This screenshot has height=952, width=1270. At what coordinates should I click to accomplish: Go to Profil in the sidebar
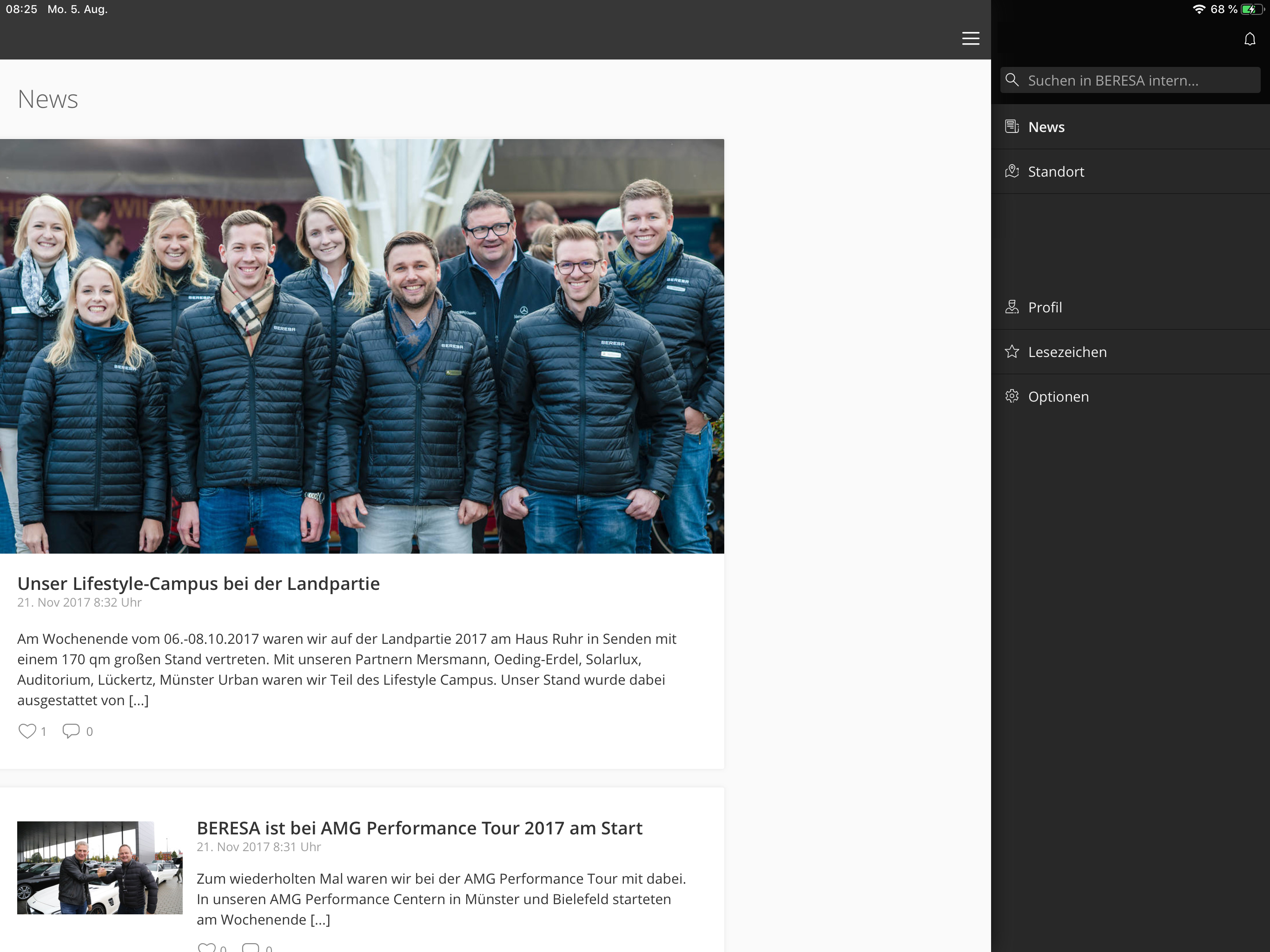(x=1045, y=307)
